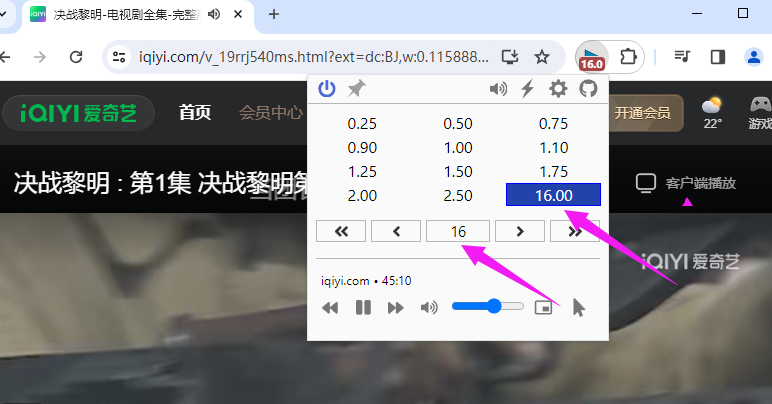Image resolution: width=772 pixels, height=404 pixels.
Task: Bookmark this page with star icon
Action: 542,57
